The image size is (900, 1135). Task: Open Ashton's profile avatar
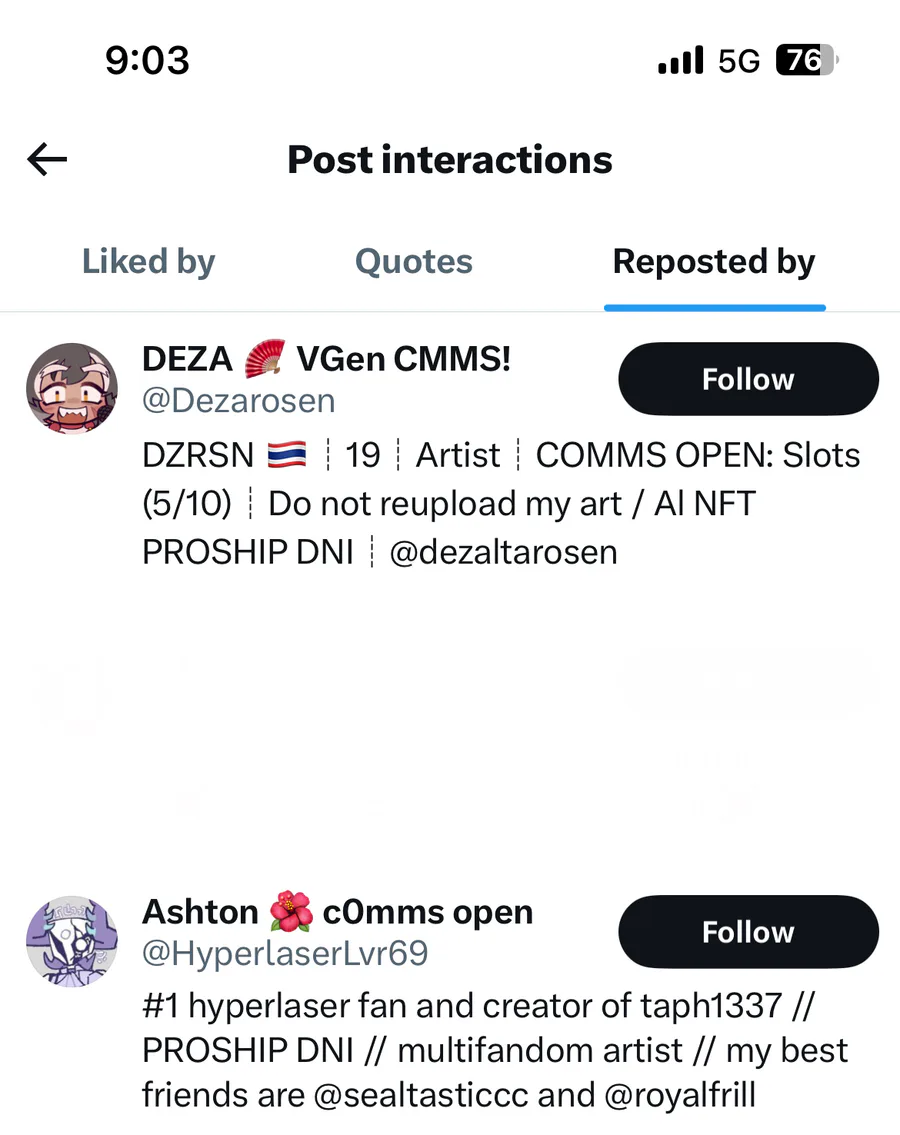pyautogui.click(x=72, y=942)
